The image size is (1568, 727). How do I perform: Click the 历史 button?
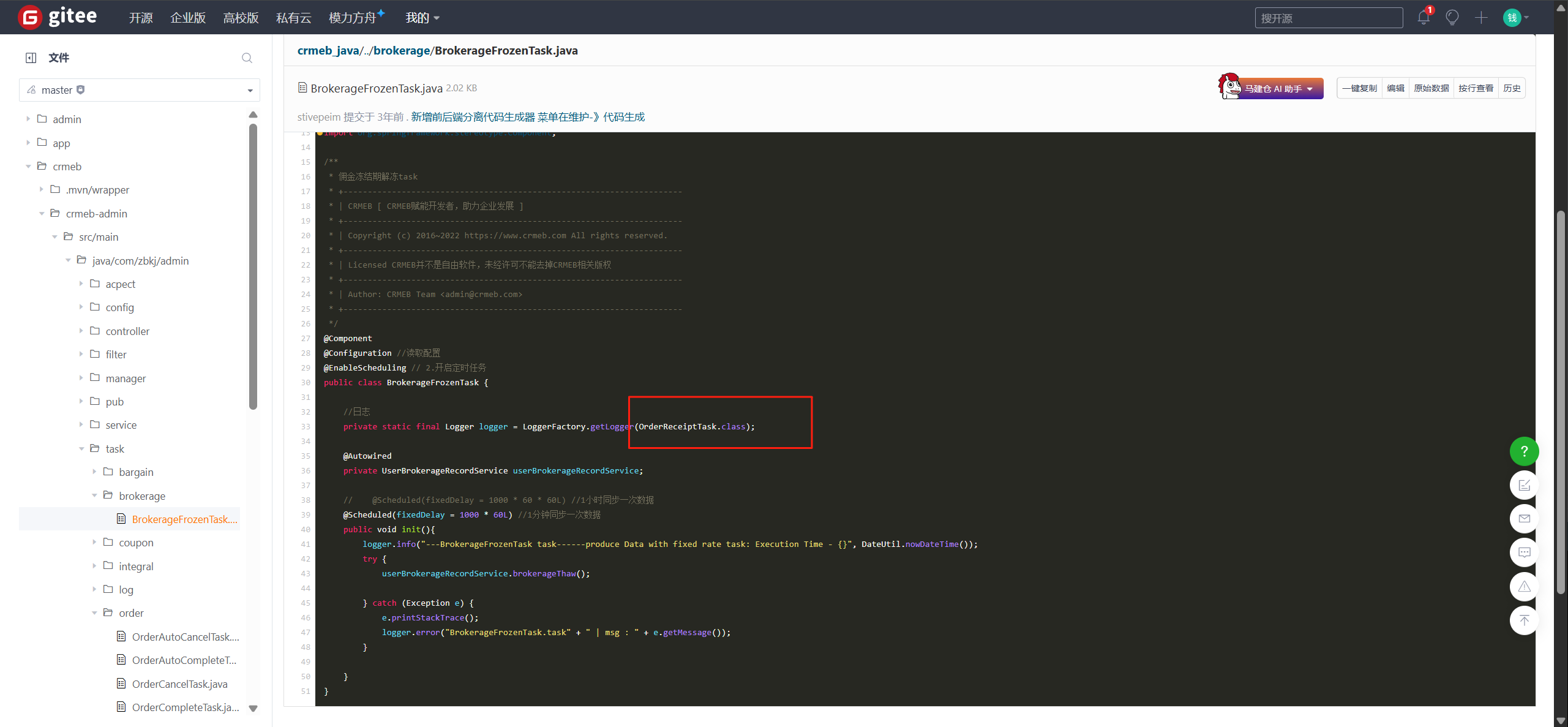[x=1512, y=88]
